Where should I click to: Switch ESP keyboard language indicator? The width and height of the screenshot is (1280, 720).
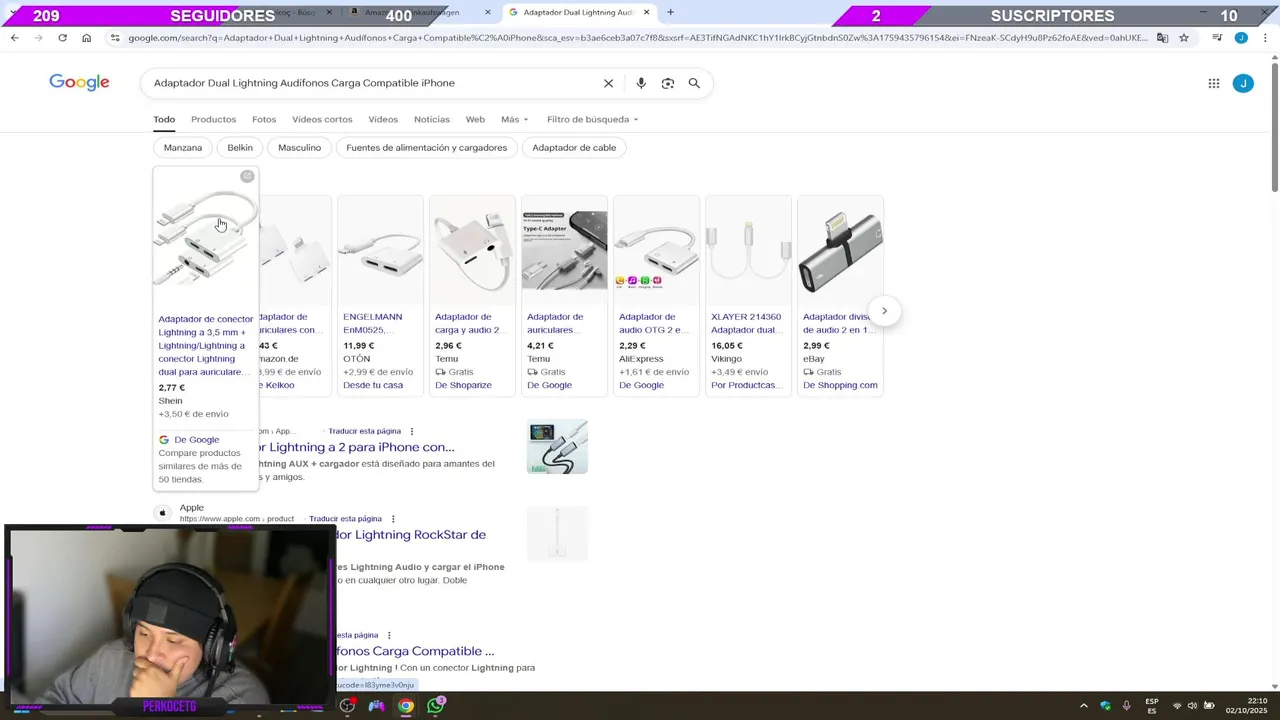pyautogui.click(x=1152, y=706)
